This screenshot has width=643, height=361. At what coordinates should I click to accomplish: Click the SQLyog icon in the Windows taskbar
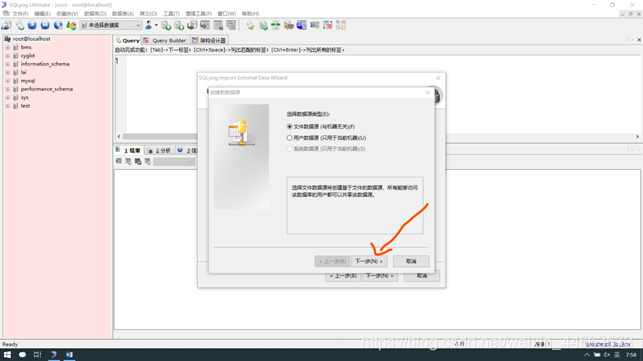point(54,354)
